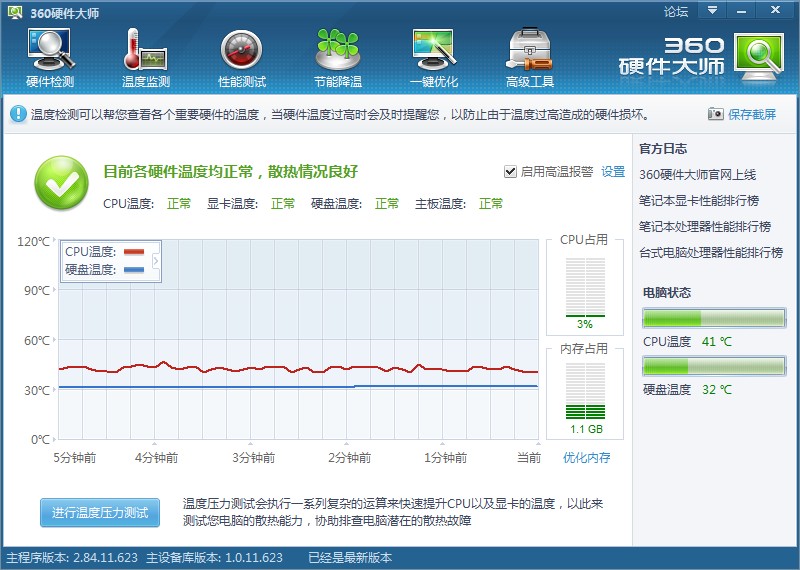
Task: Open 笔记本处理器性能排行榜 link
Action: pos(705,227)
